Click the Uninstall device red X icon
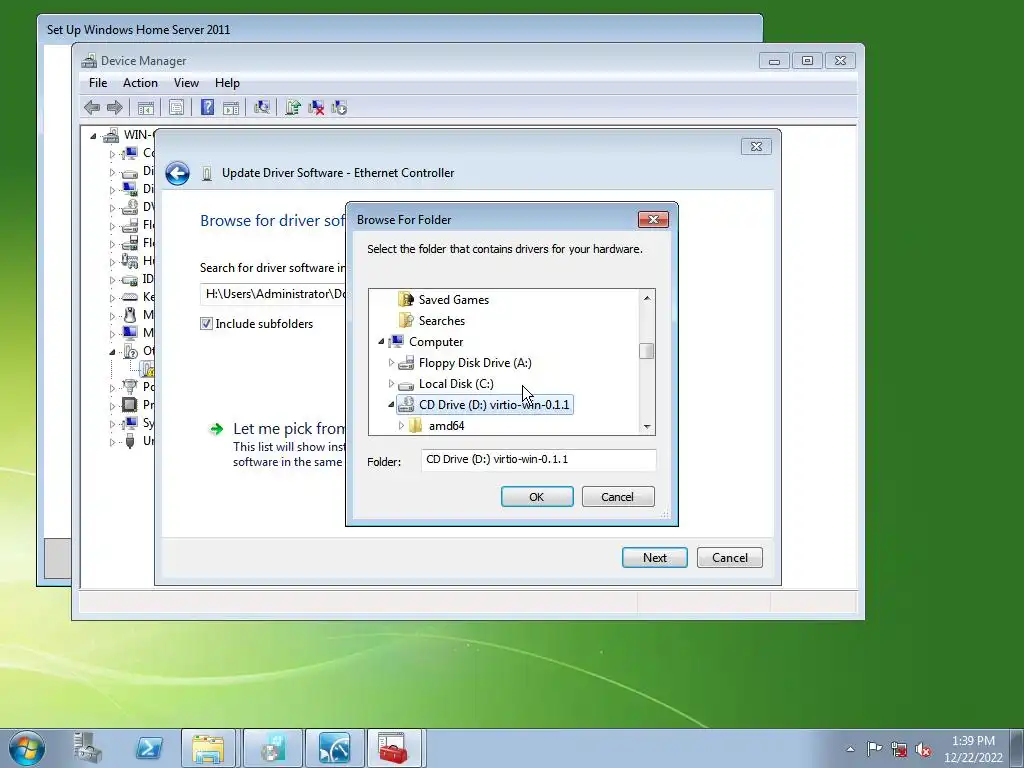 pos(316,108)
